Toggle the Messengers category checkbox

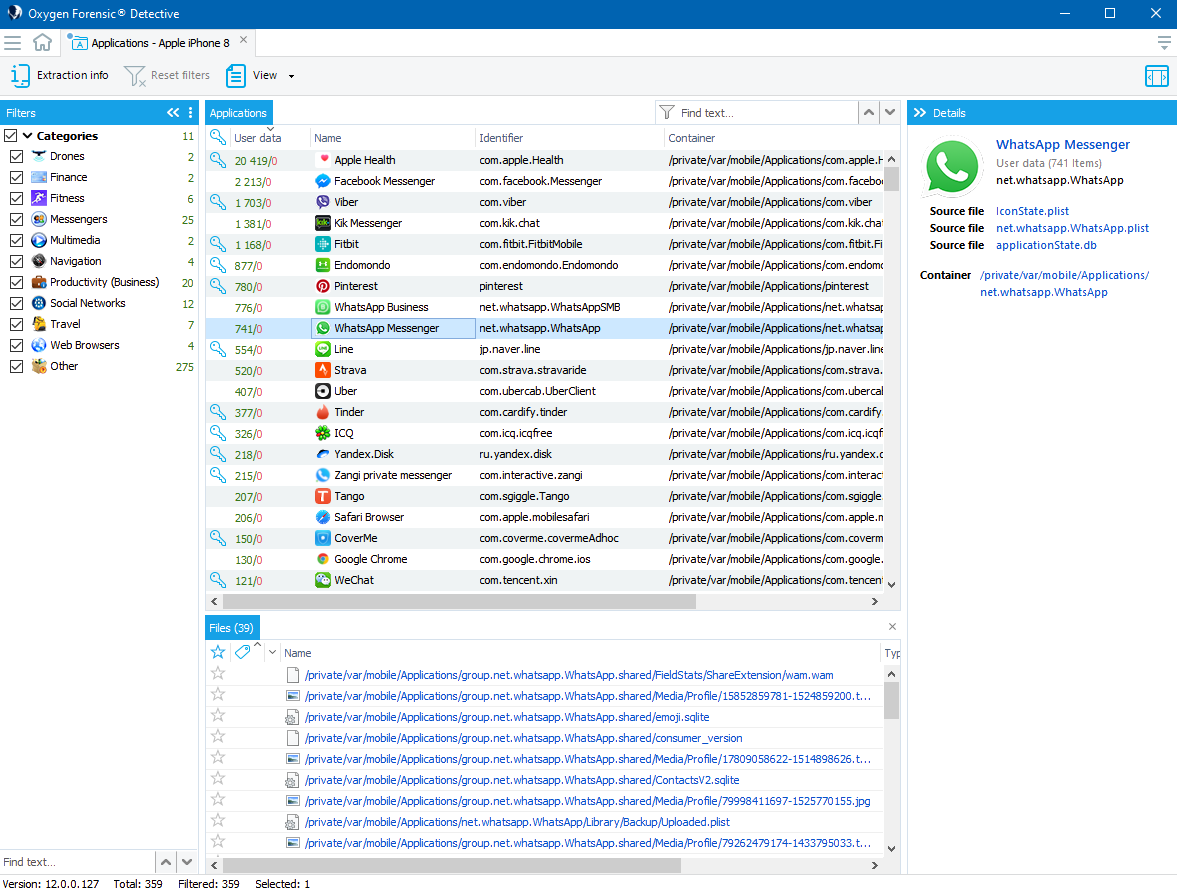tap(16, 220)
